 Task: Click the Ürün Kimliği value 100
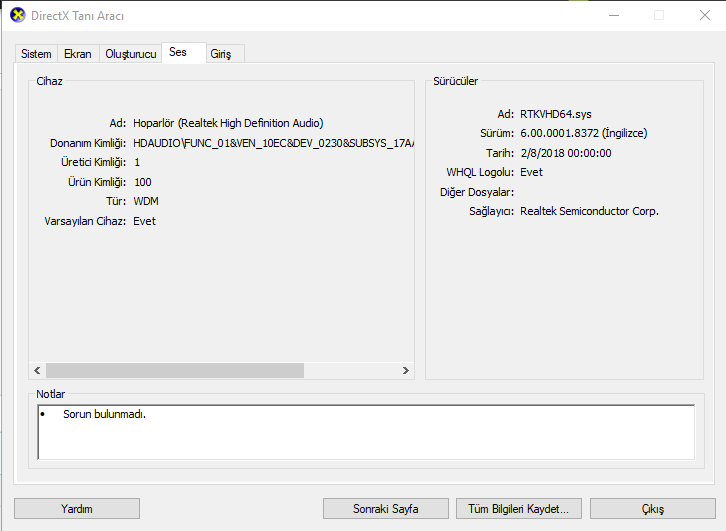[143, 182]
